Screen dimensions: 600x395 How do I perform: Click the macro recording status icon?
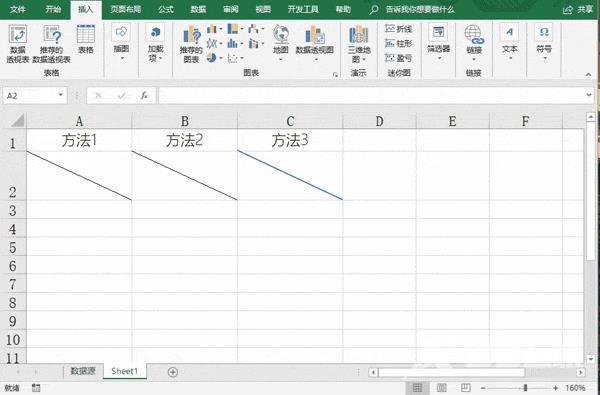click(36, 388)
